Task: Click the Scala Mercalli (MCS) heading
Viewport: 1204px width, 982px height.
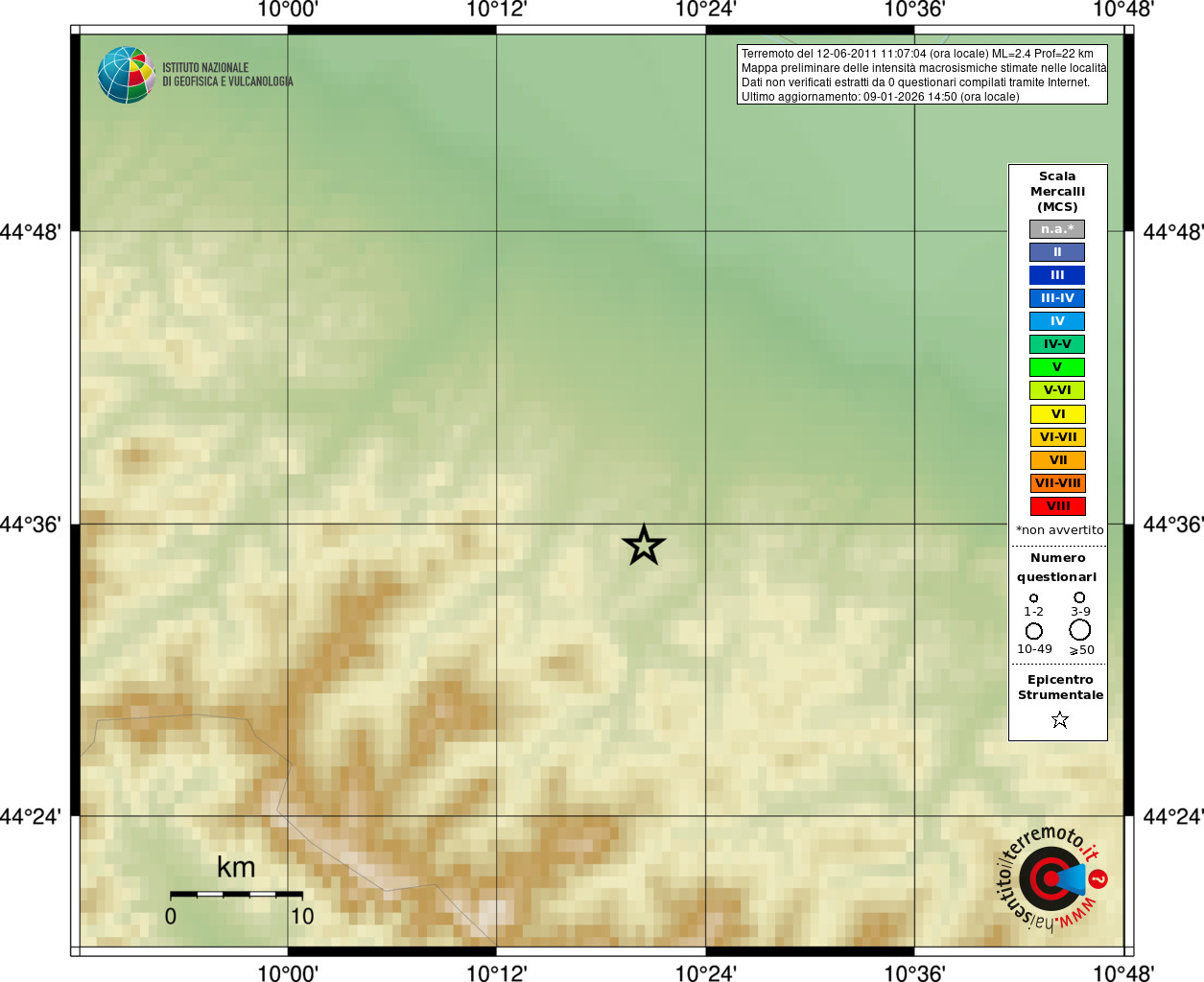Action: (1057, 192)
